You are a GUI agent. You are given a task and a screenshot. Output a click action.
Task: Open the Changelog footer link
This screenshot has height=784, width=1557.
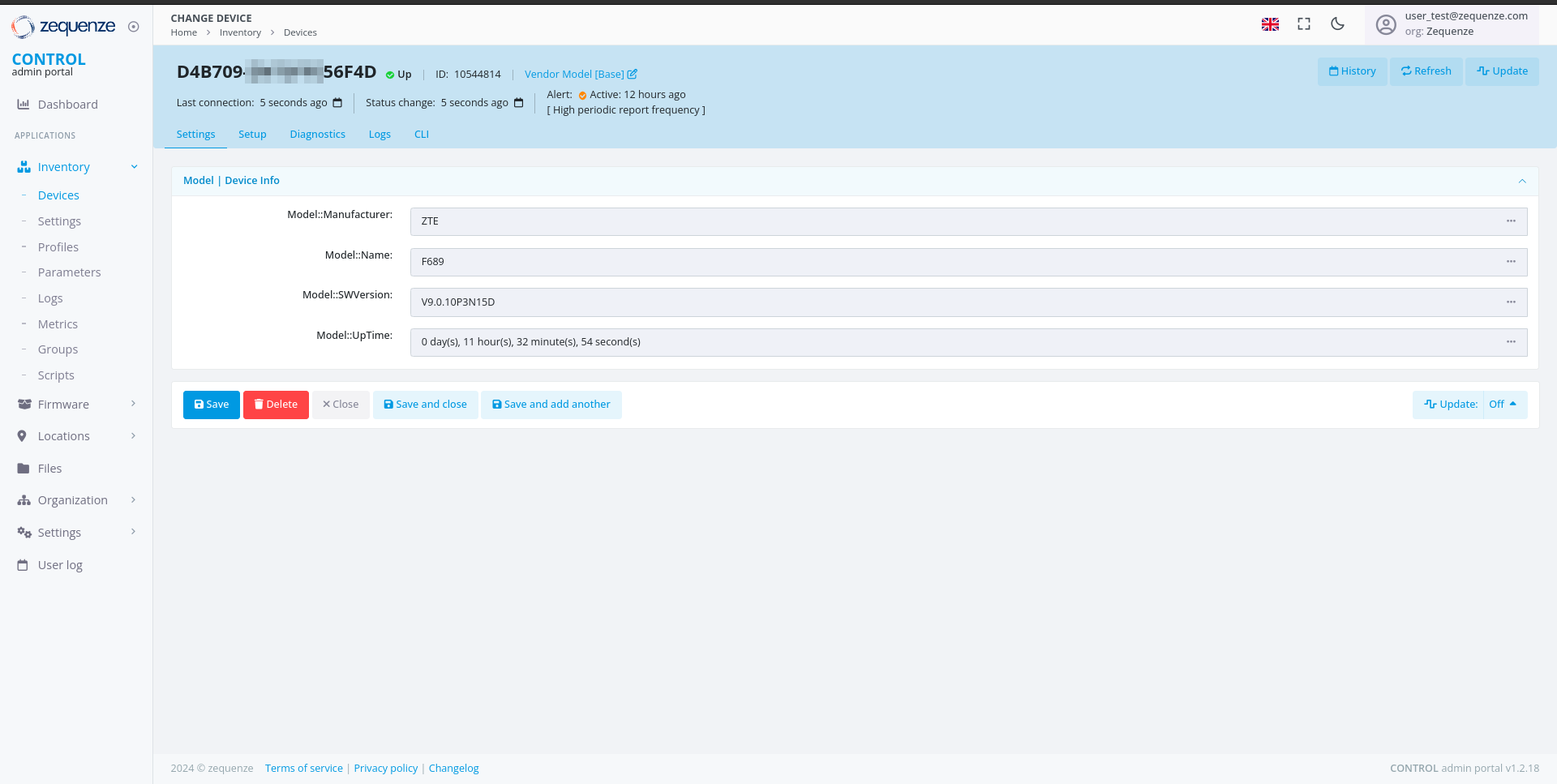point(453,769)
